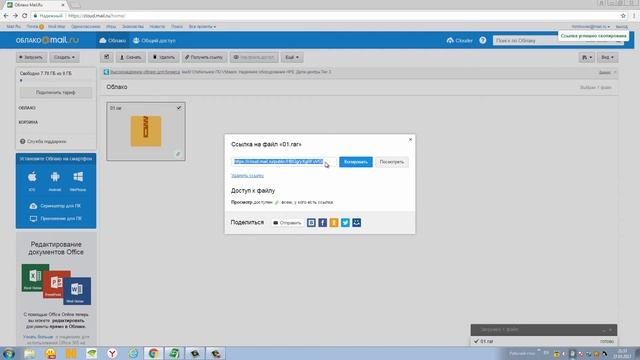Click the Приложение для ПК link

(56, 218)
